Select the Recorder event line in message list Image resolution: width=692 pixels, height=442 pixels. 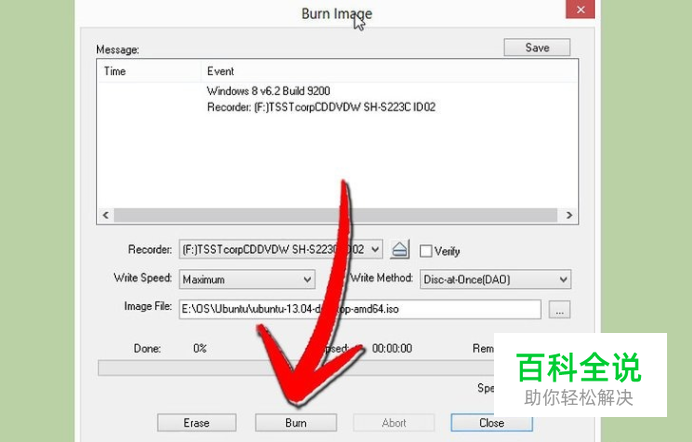click(x=321, y=107)
